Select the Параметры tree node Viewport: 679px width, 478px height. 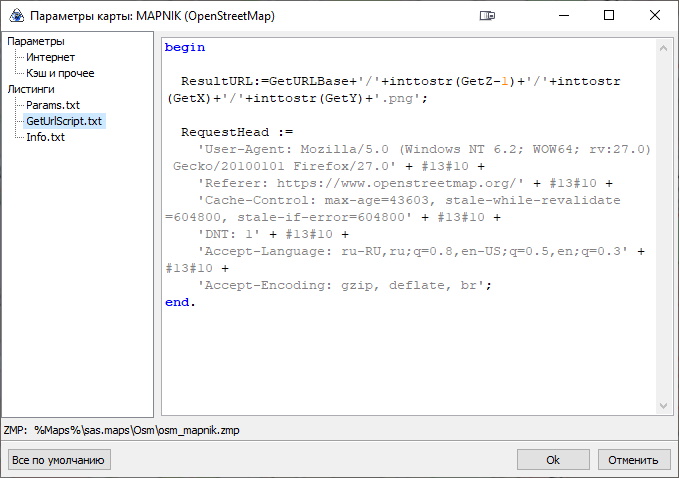point(36,42)
